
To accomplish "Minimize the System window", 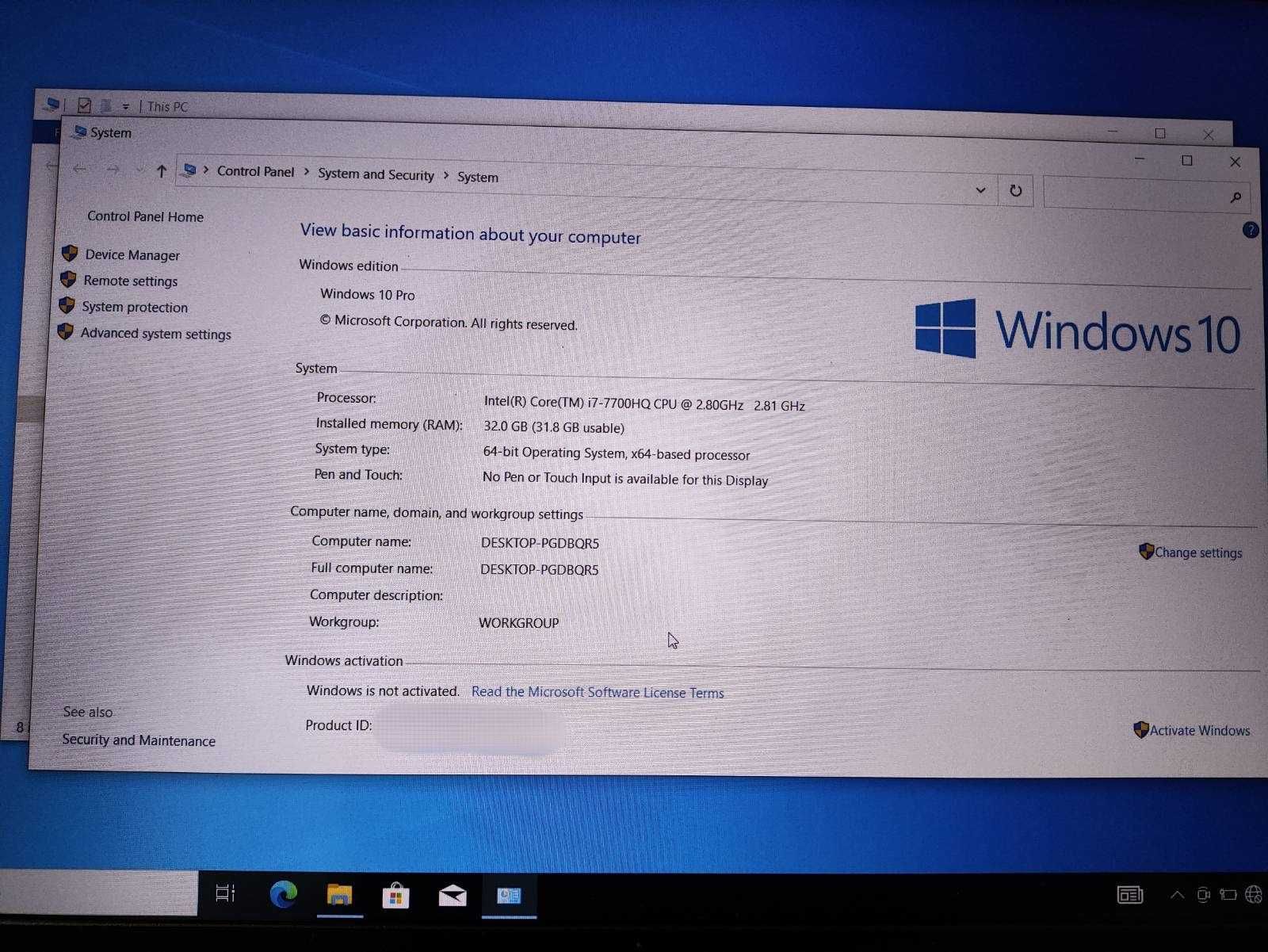I will click(x=1140, y=159).
